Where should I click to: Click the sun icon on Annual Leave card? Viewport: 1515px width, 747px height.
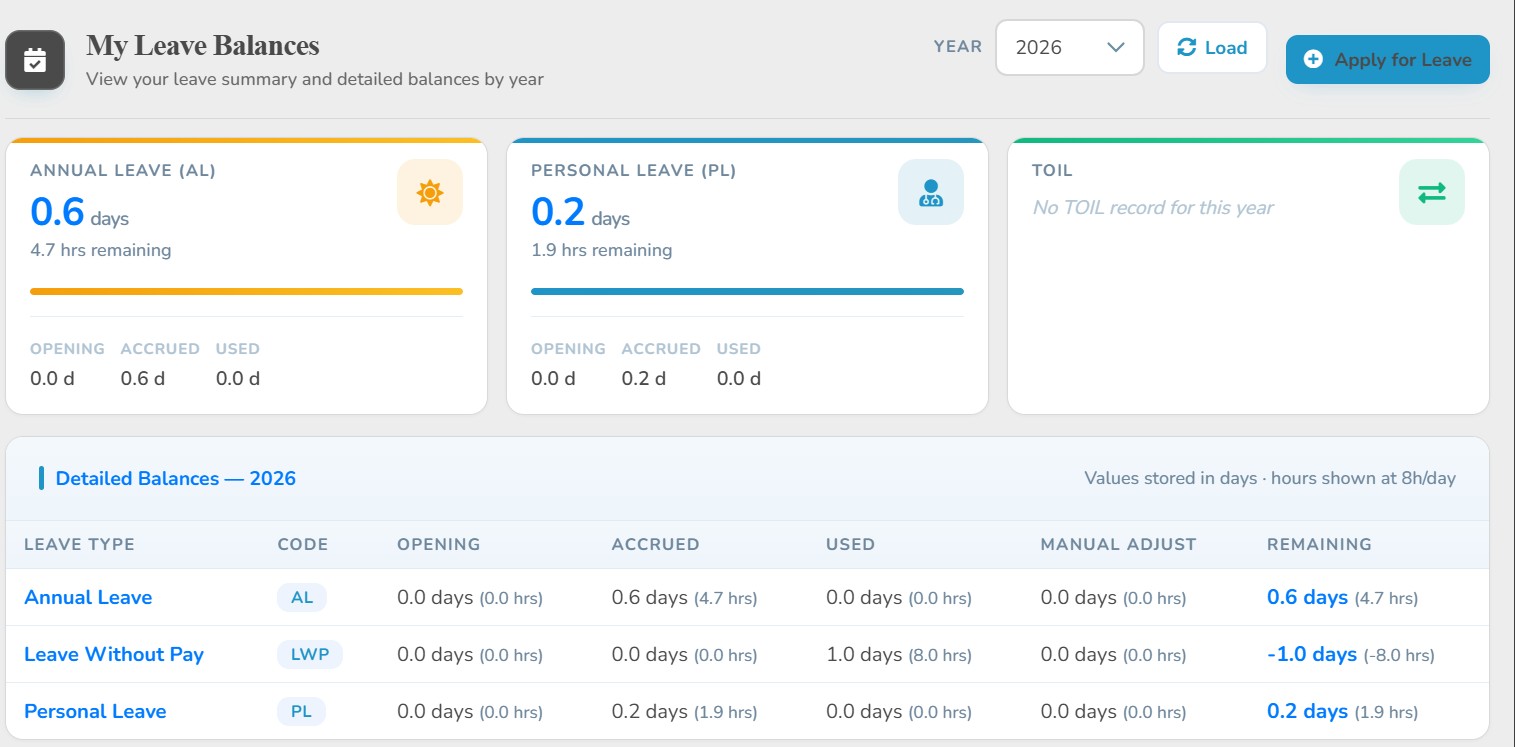pos(430,192)
